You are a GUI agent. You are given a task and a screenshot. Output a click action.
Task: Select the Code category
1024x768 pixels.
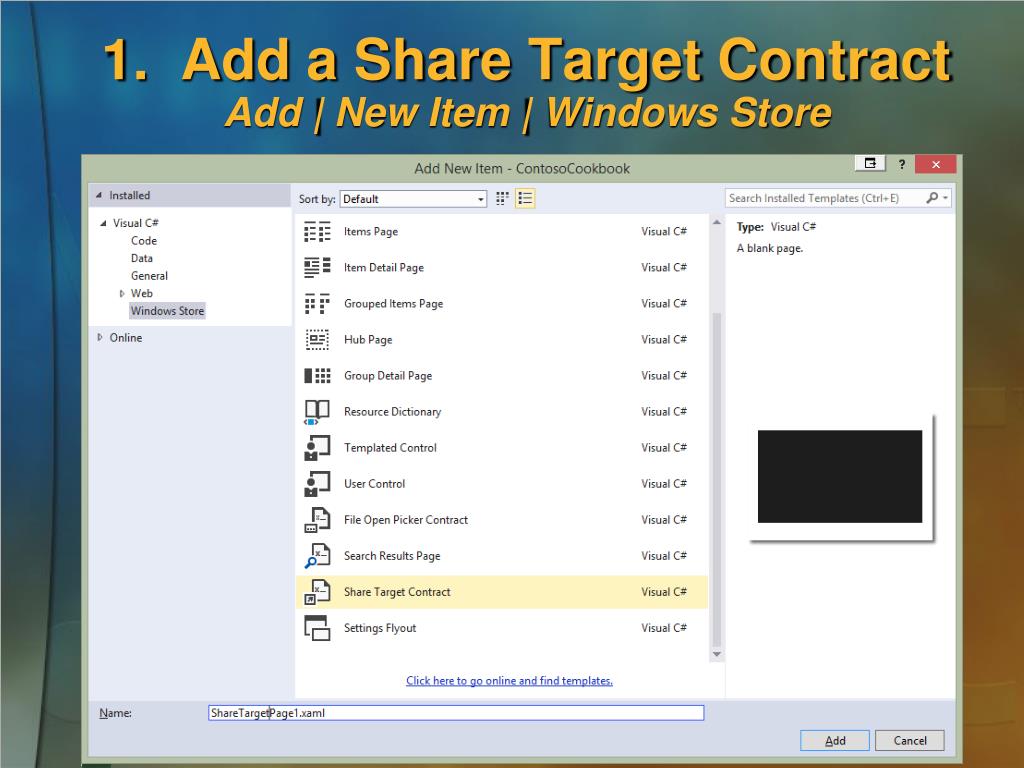[144, 241]
